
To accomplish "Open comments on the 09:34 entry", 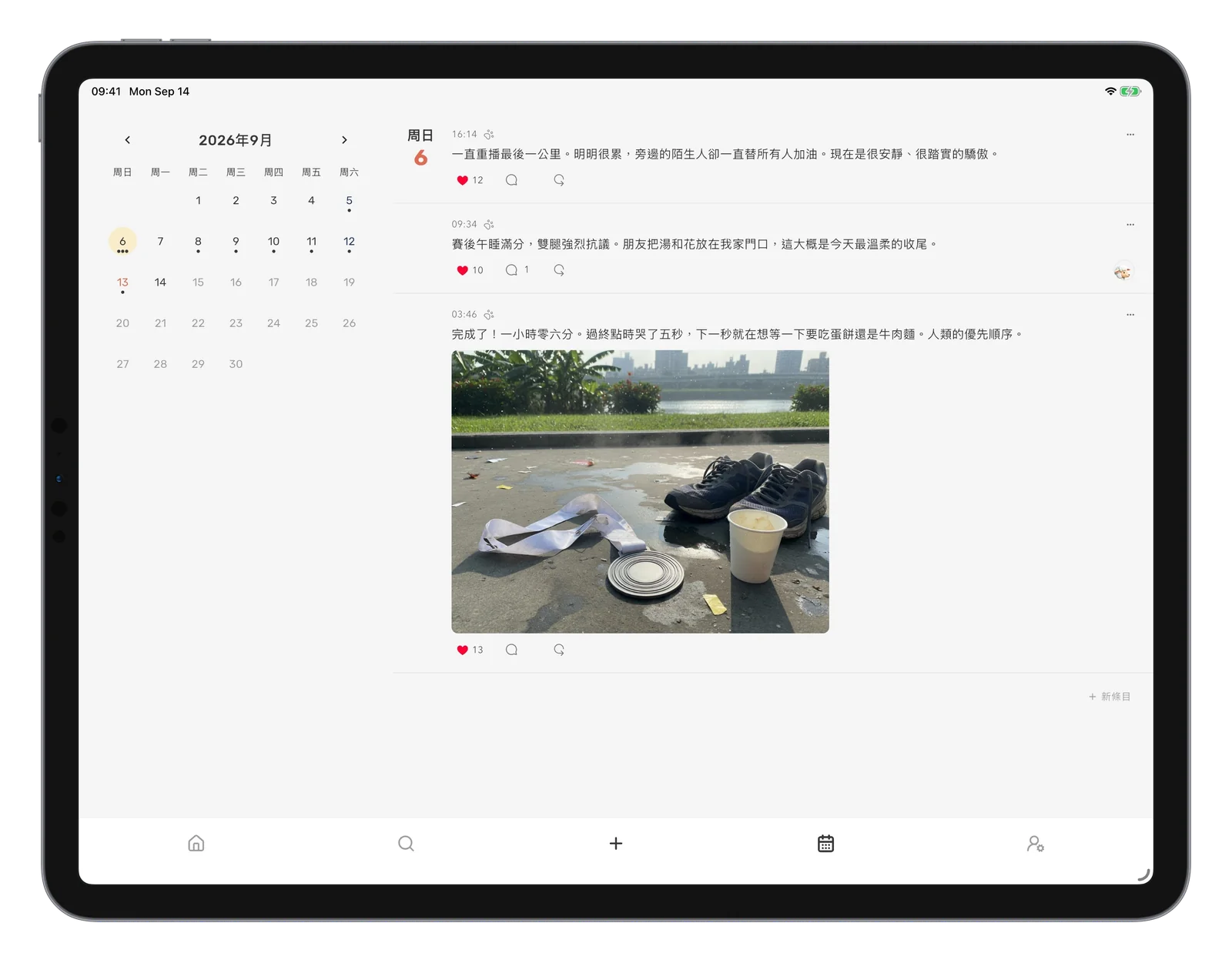I will [511, 270].
